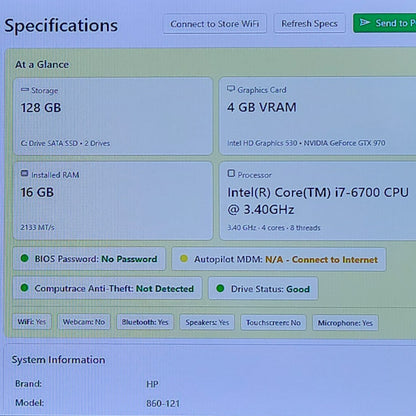Click the Graphics Card monitor icon
Viewport: 416px width, 416px height.
tap(231, 89)
